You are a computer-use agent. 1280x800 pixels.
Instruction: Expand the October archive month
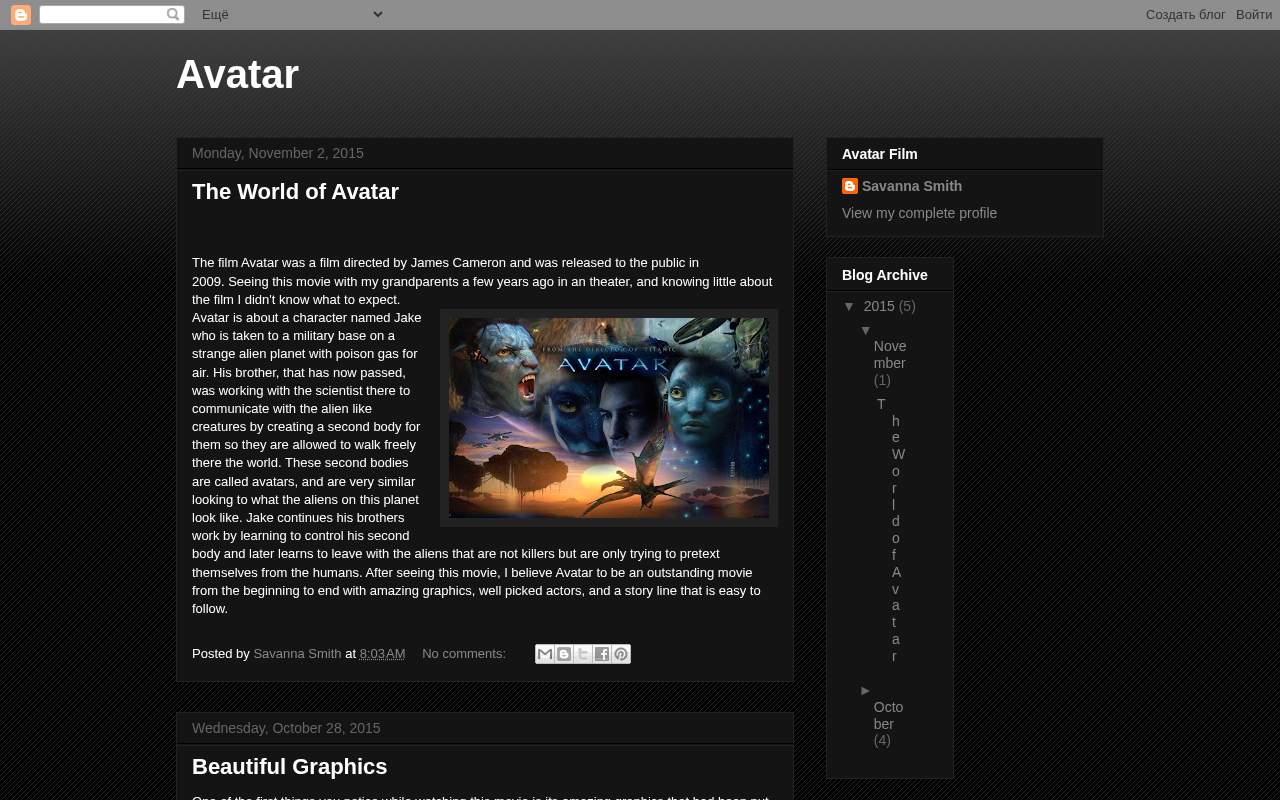[866, 690]
